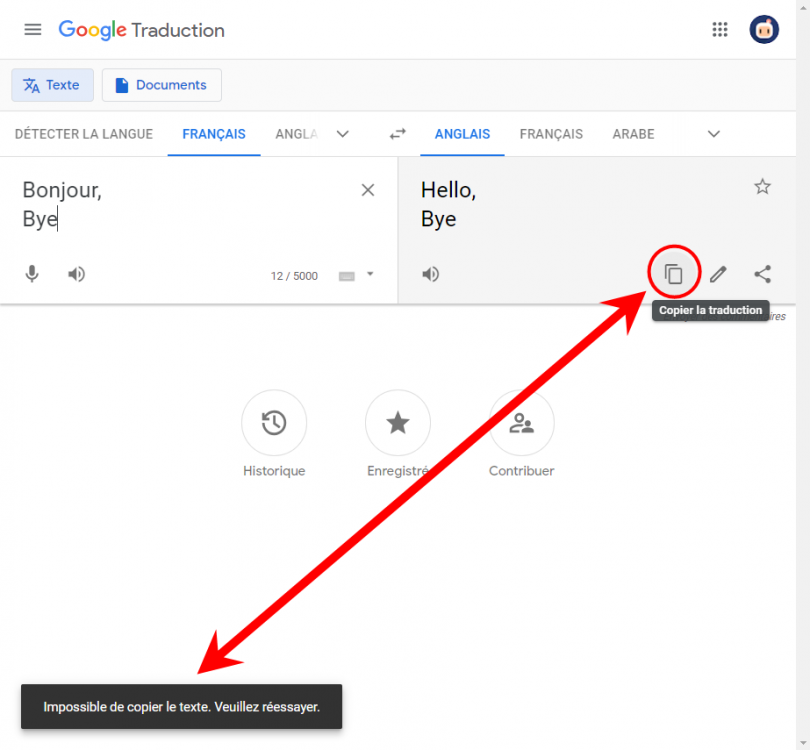Share the translation
This screenshot has height=750, width=810.
tap(762, 274)
